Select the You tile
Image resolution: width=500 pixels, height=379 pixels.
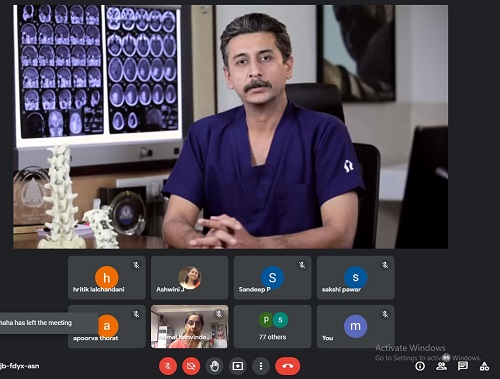click(356, 326)
